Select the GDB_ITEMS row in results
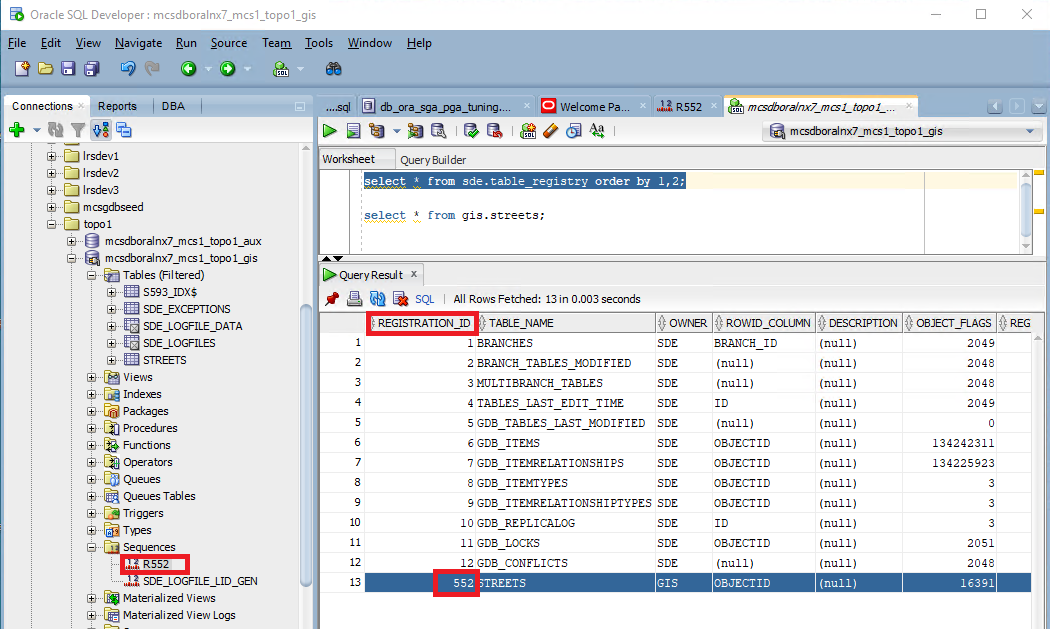 (508, 444)
